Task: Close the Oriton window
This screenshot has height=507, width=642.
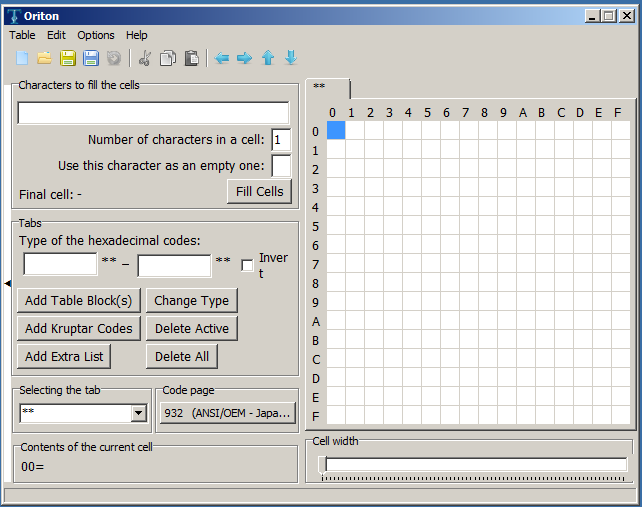Action: tap(627, 16)
